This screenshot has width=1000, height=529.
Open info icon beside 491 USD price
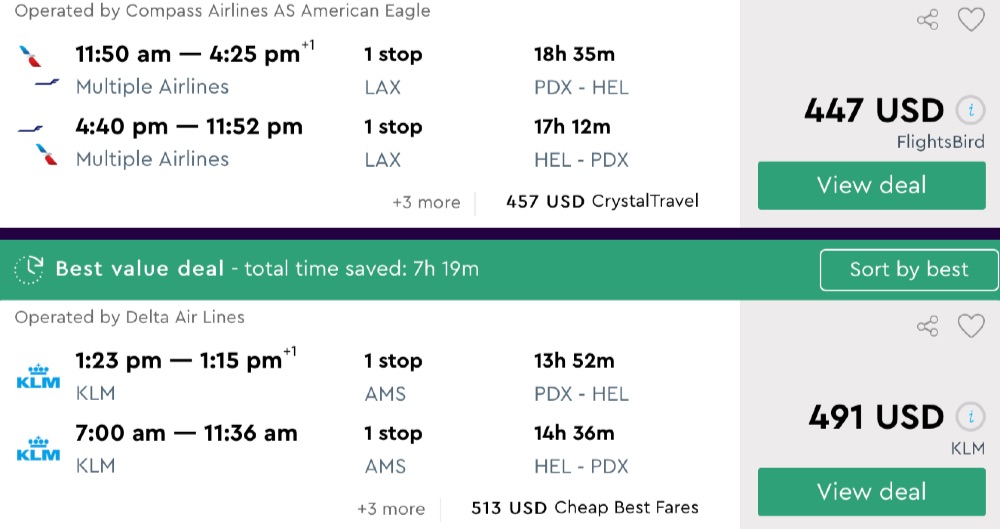(x=969, y=417)
